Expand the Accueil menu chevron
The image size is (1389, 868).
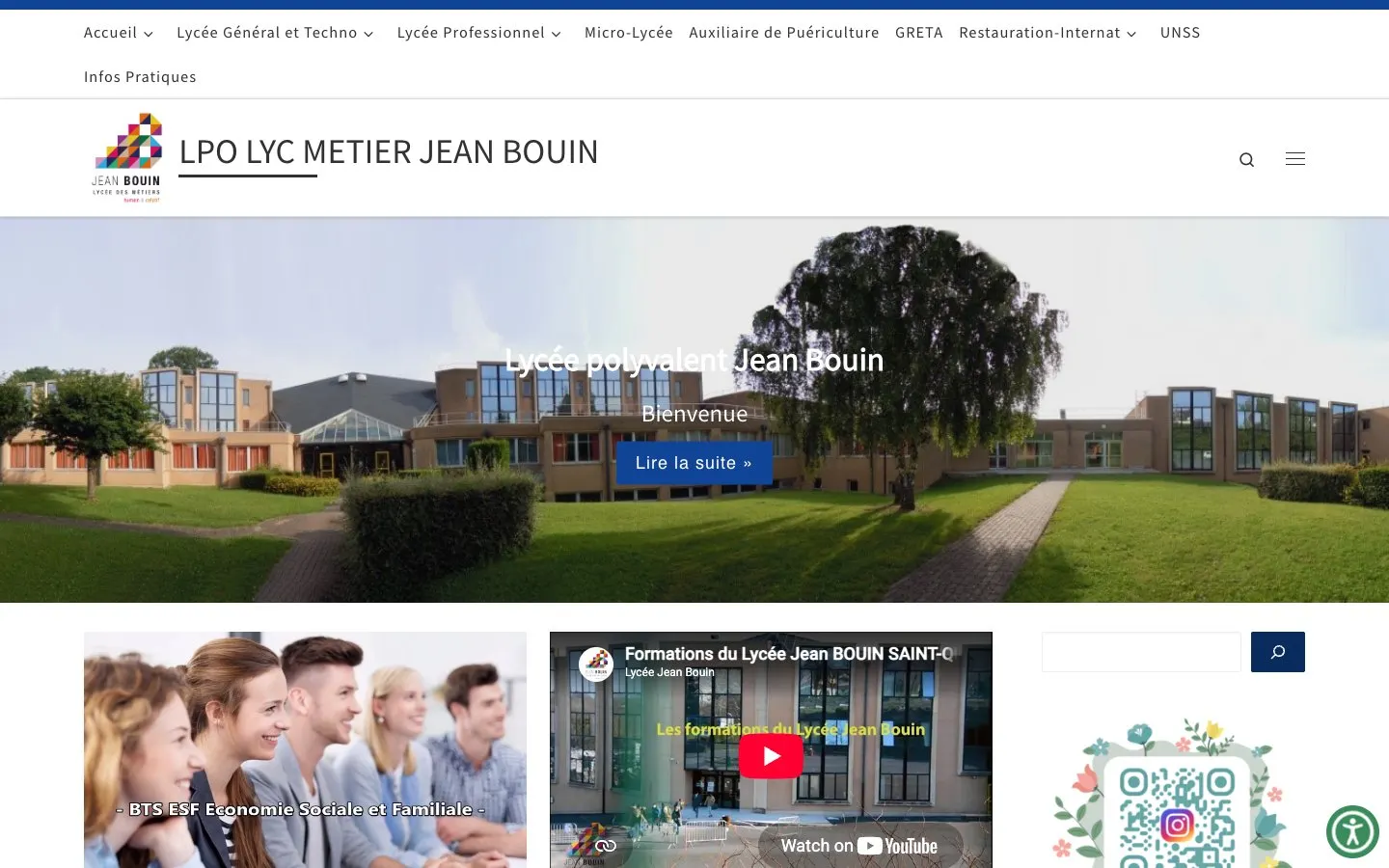pyautogui.click(x=149, y=34)
